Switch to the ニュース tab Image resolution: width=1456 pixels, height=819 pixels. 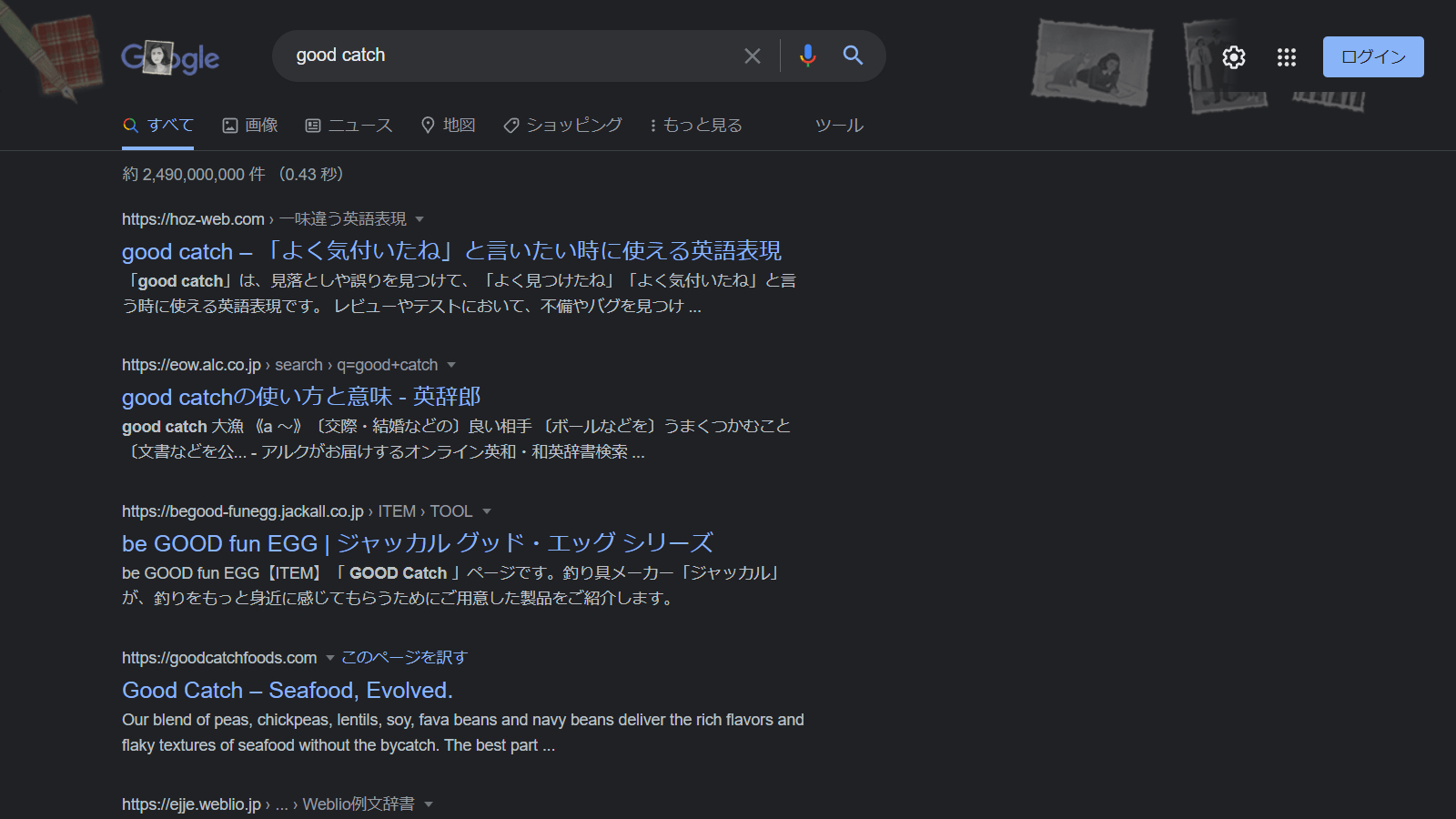[x=349, y=126]
